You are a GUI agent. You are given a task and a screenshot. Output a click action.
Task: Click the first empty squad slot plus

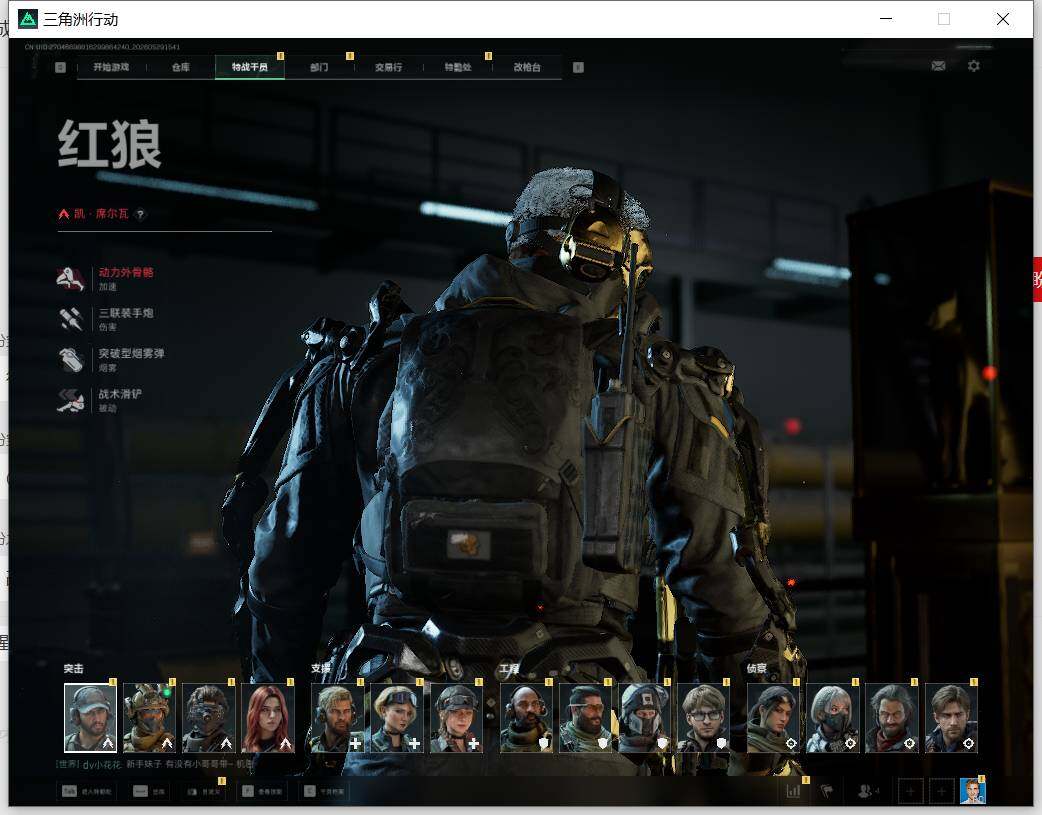[x=910, y=791]
